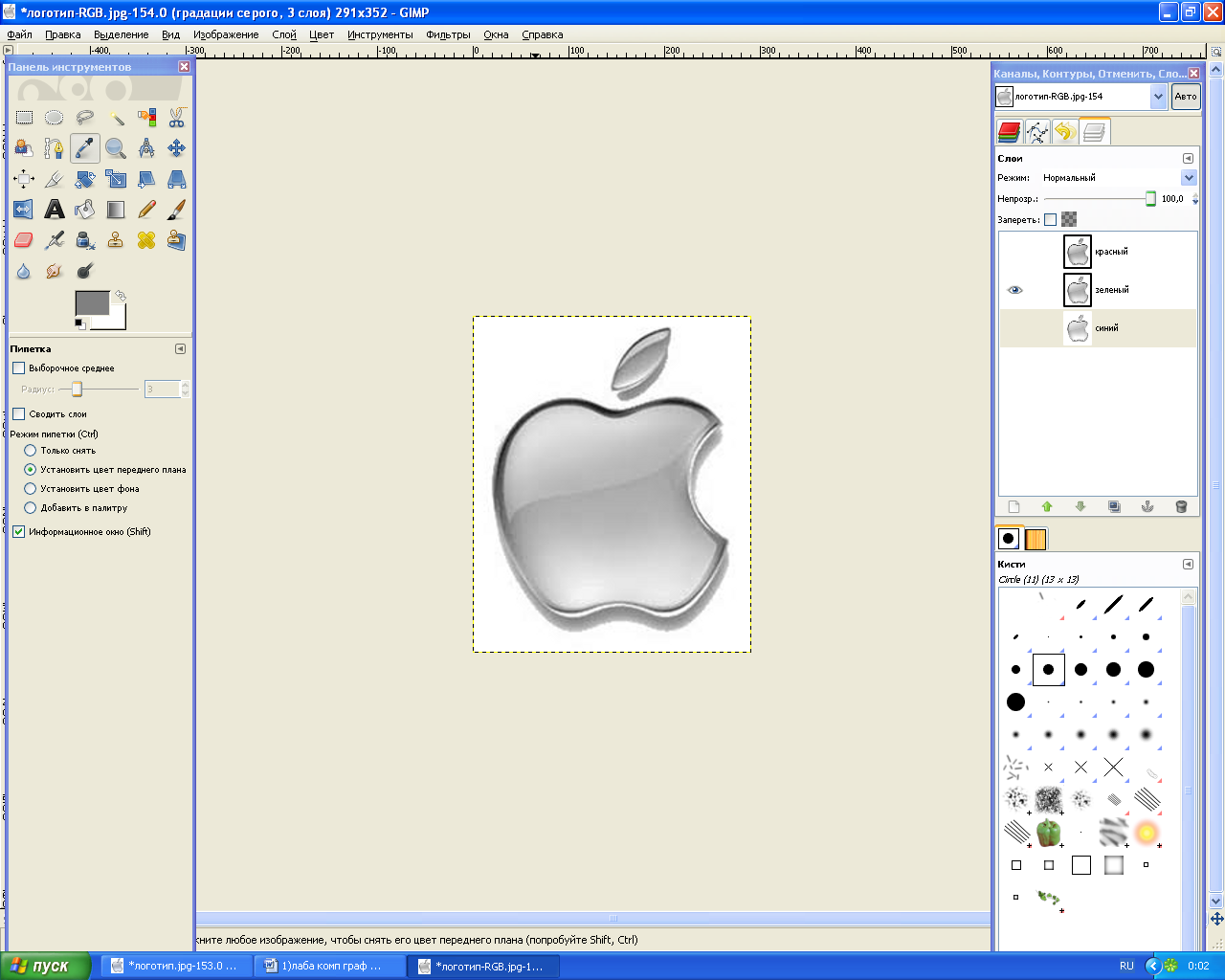Hide the зеленый layer eye icon
The width and height of the screenshot is (1225, 980).
tap(1014, 290)
